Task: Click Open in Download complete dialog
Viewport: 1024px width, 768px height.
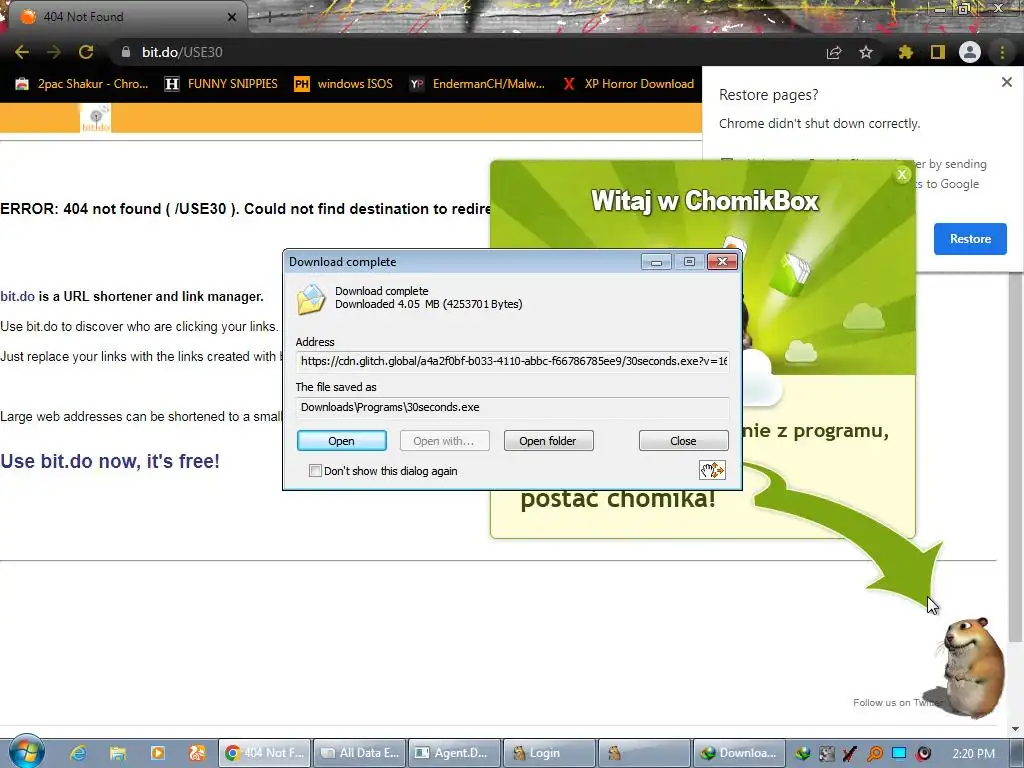Action: click(x=342, y=441)
